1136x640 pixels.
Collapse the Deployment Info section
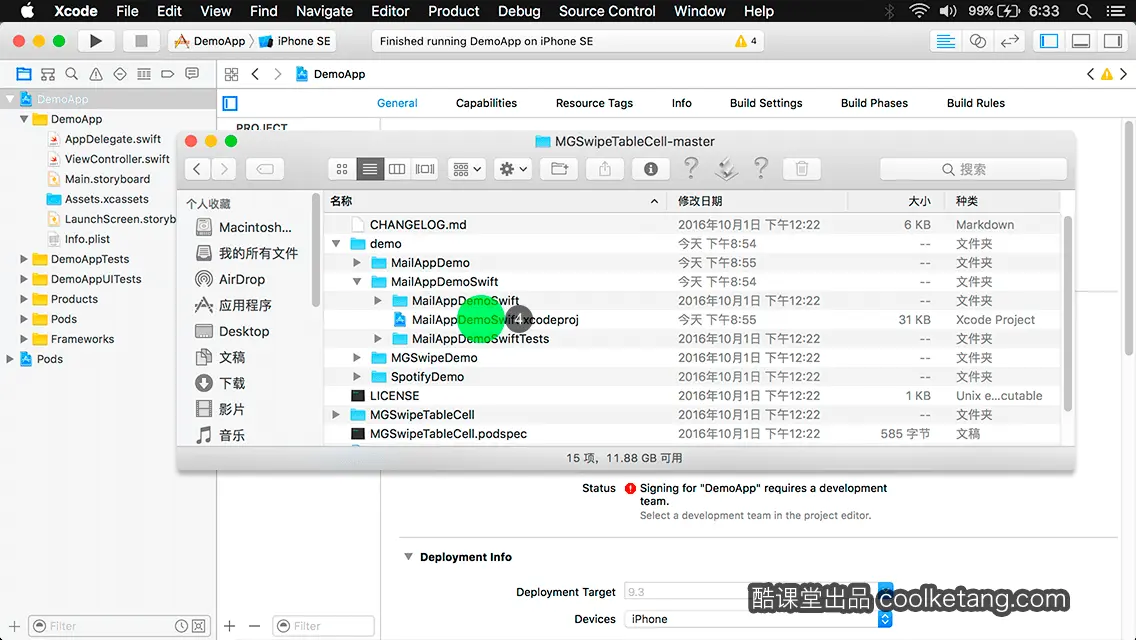[x=408, y=557]
